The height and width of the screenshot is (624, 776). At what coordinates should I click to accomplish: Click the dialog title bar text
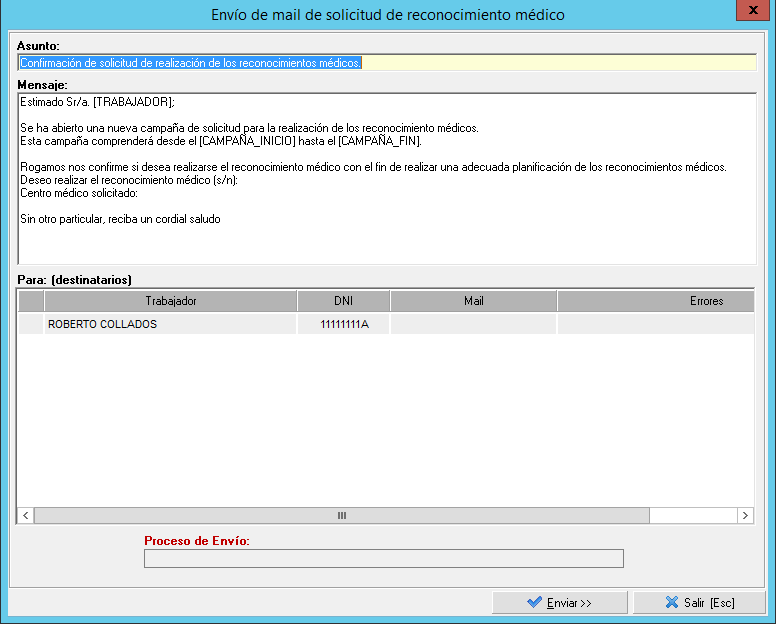[x=388, y=14]
